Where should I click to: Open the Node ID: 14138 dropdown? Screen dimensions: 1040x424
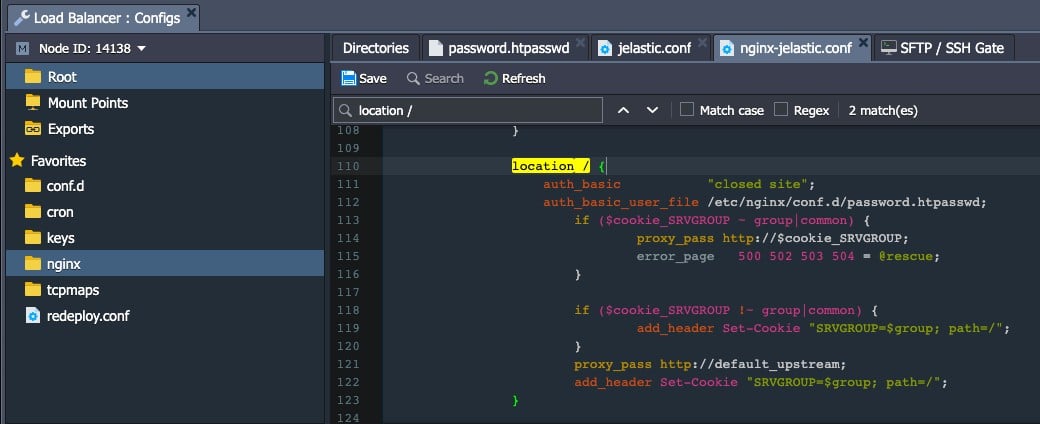(x=92, y=48)
